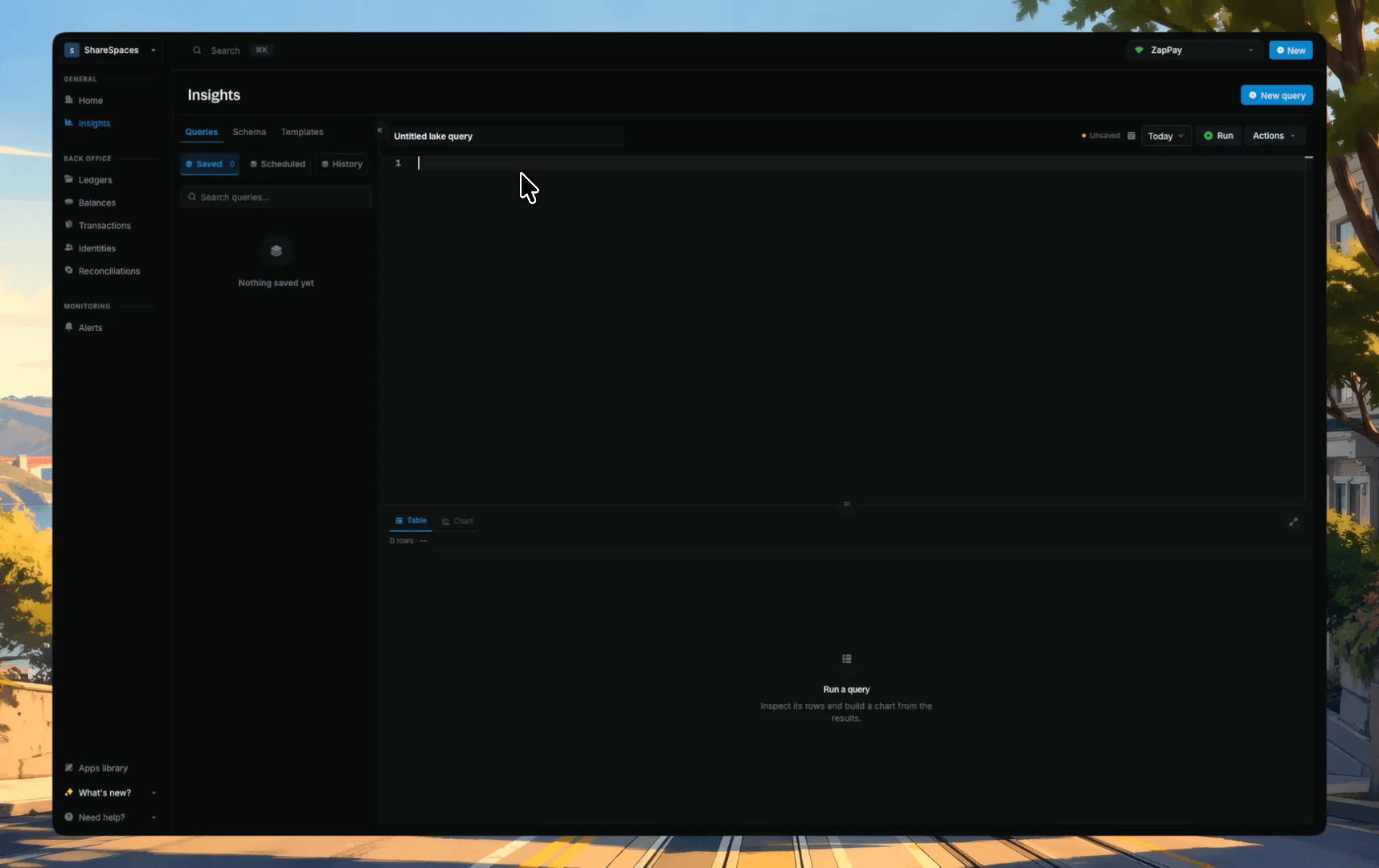Screen dimensions: 1379x868
Task: Switch results to Chart view
Action: tap(457, 521)
